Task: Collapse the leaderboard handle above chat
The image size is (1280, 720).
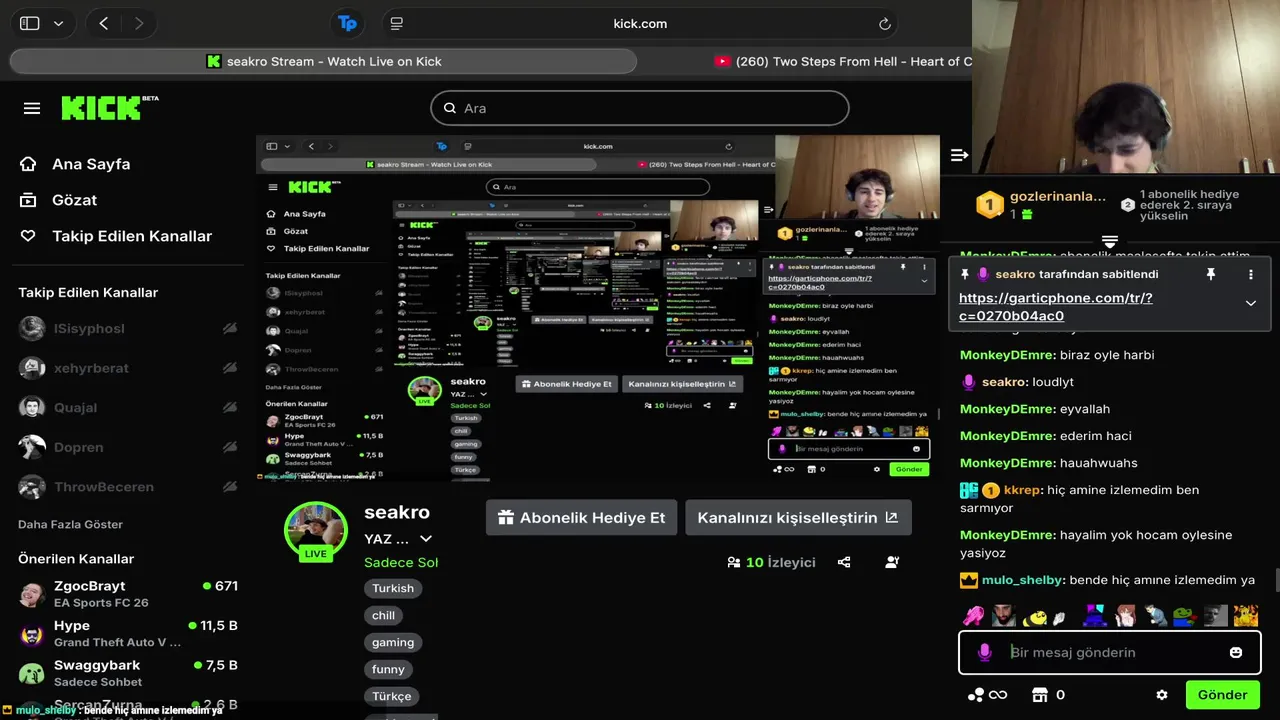Action: coord(1109,241)
